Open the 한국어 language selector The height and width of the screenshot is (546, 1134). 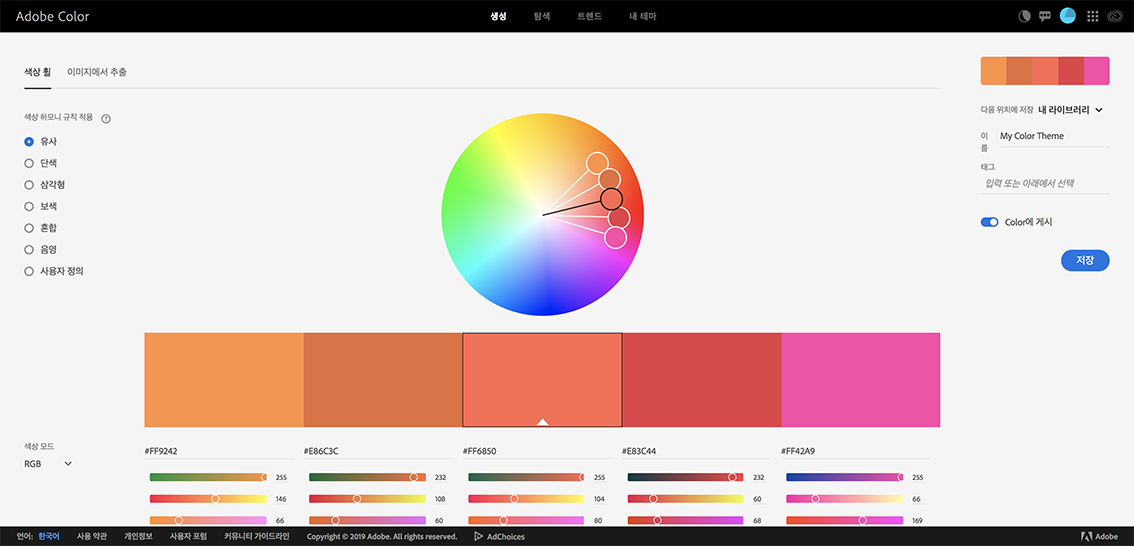pos(48,537)
